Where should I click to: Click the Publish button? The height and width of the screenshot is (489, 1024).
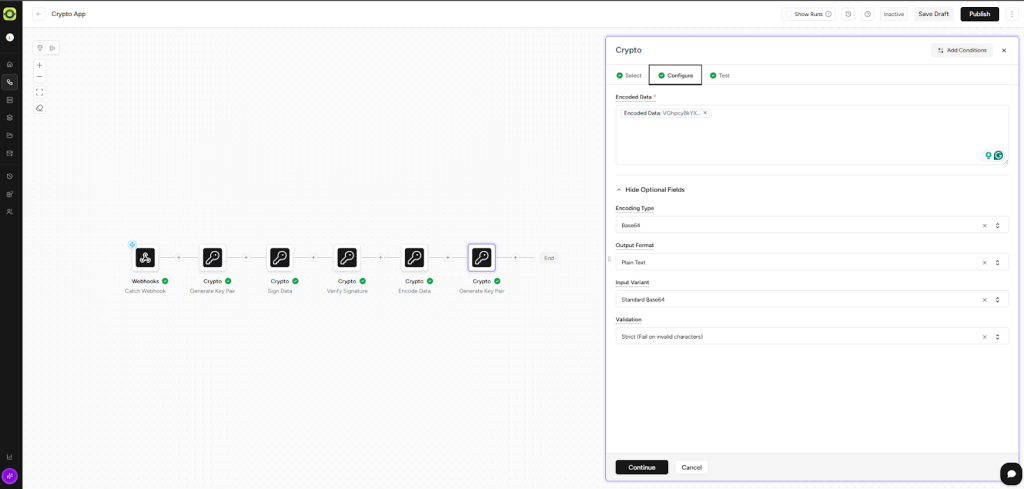979,14
